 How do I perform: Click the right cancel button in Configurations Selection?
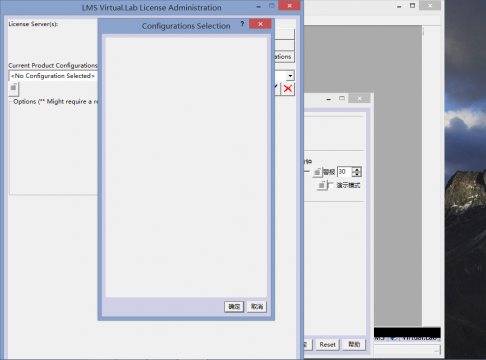257,306
